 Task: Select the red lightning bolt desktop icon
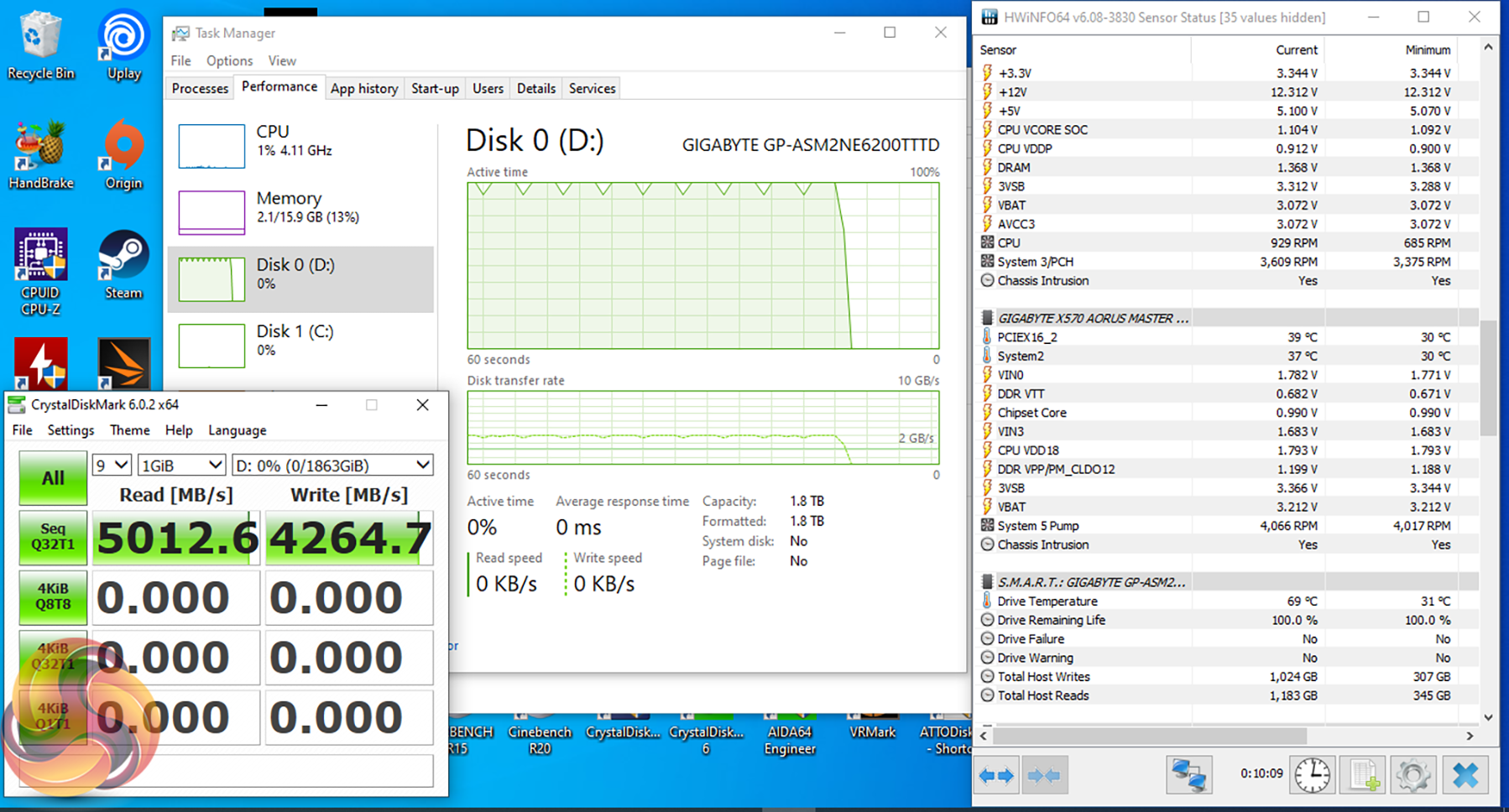(40, 363)
